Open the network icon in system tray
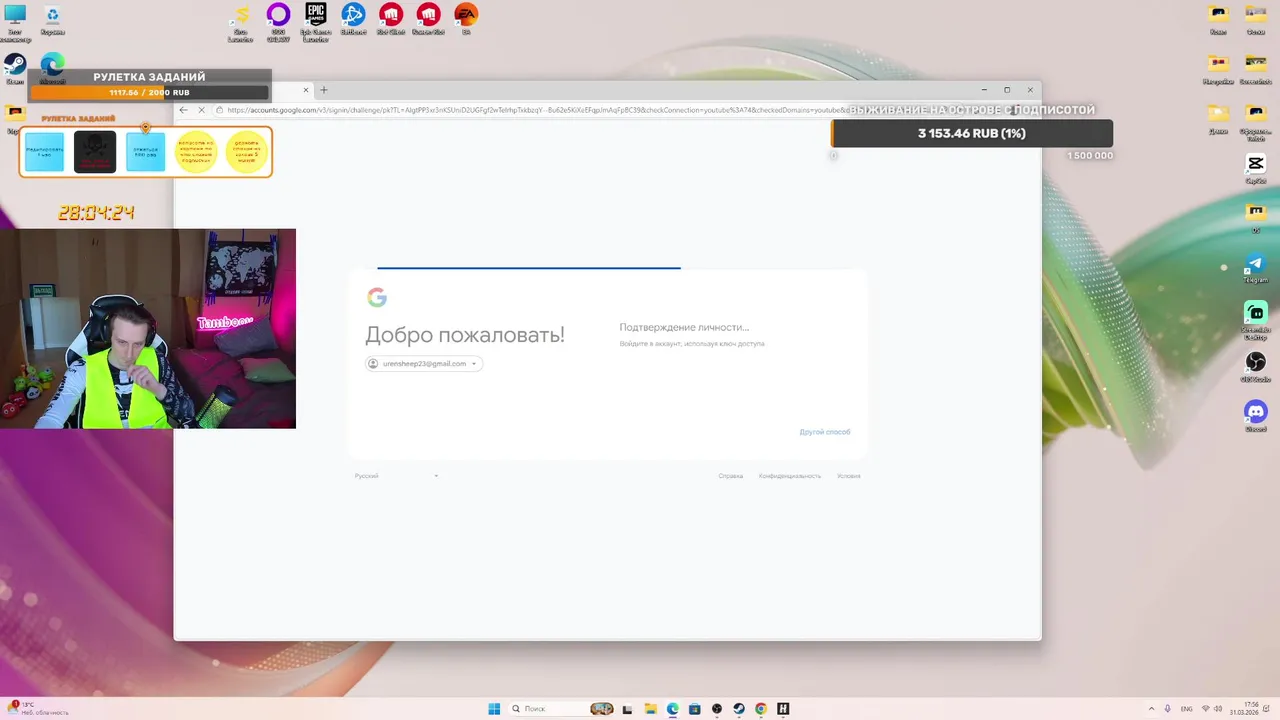This screenshot has height=720, width=1280. 1205,709
